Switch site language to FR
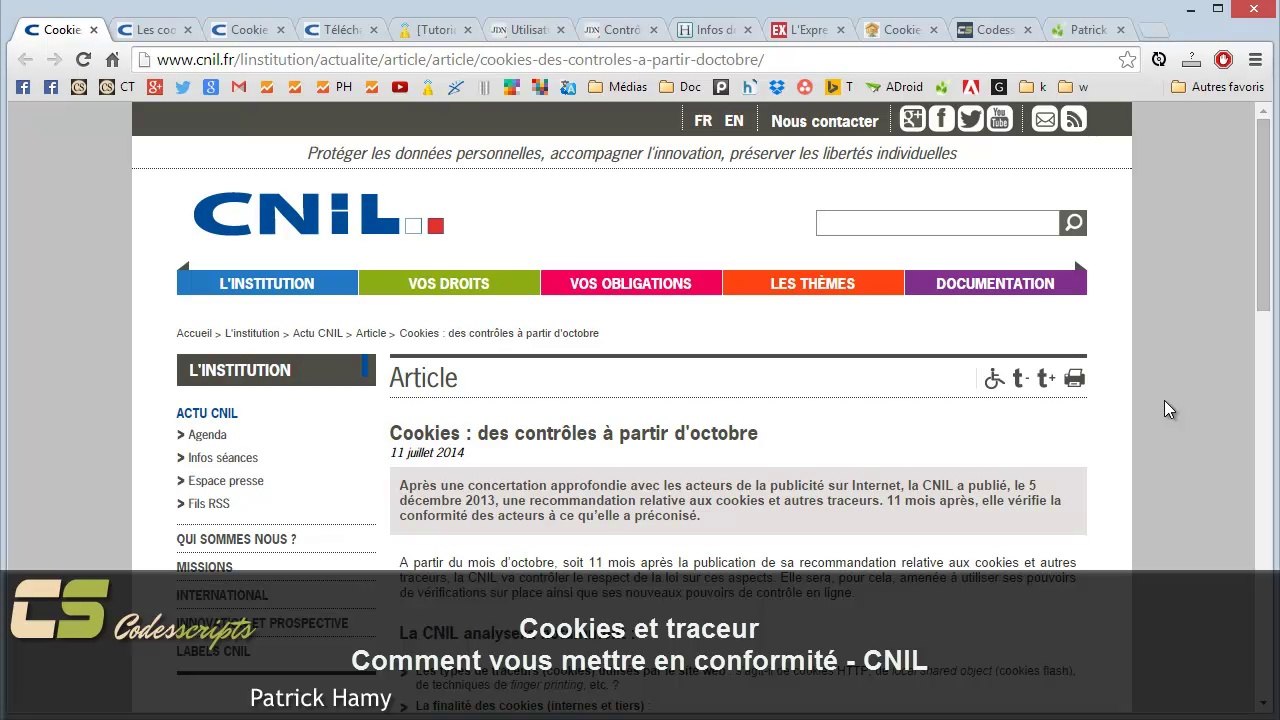Image resolution: width=1280 pixels, height=720 pixels. click(703, 121)
